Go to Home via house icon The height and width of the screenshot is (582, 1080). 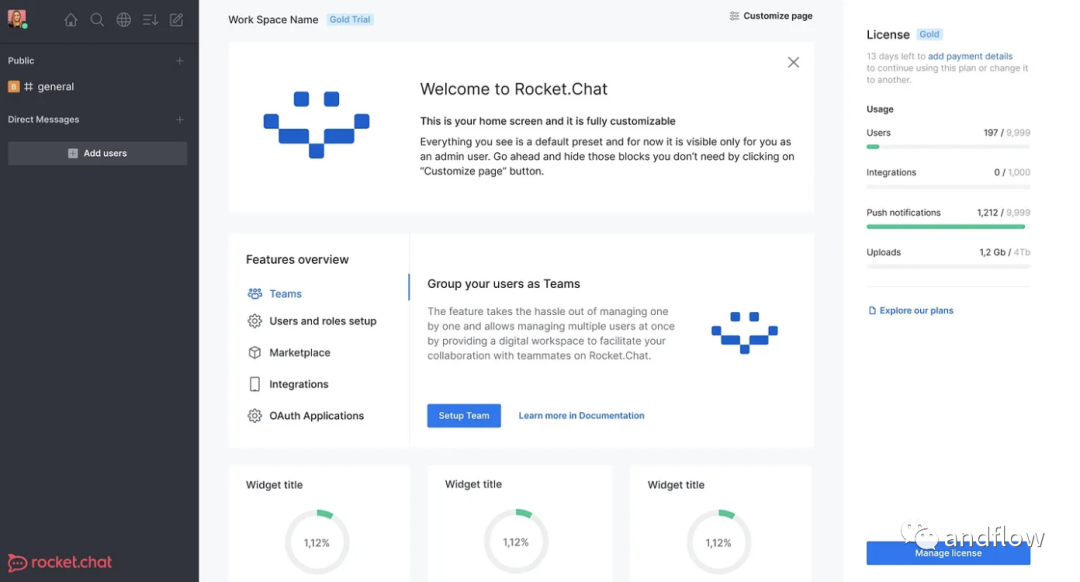71,20
